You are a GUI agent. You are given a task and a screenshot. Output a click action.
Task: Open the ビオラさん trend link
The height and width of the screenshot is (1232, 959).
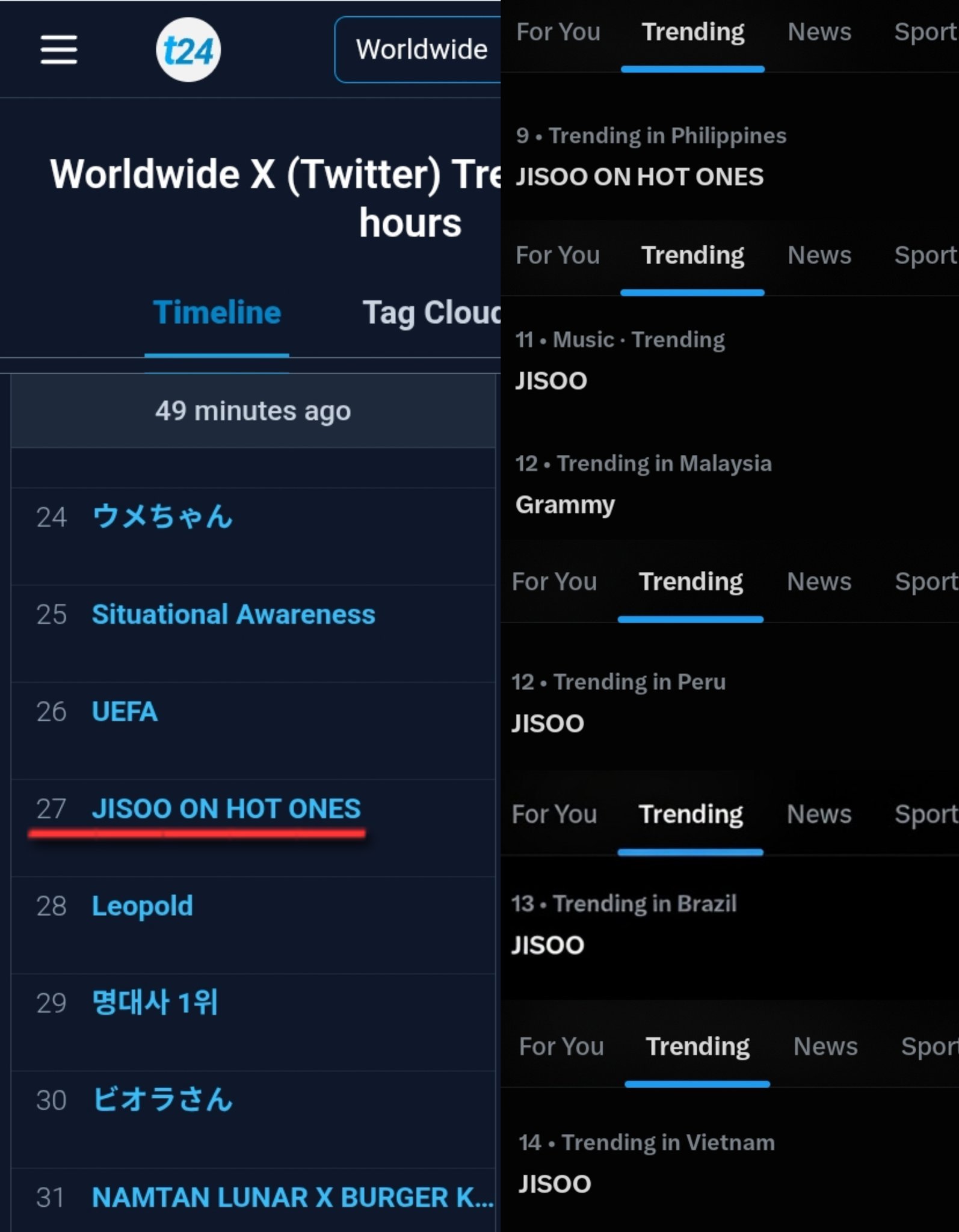coord(162,1100)
